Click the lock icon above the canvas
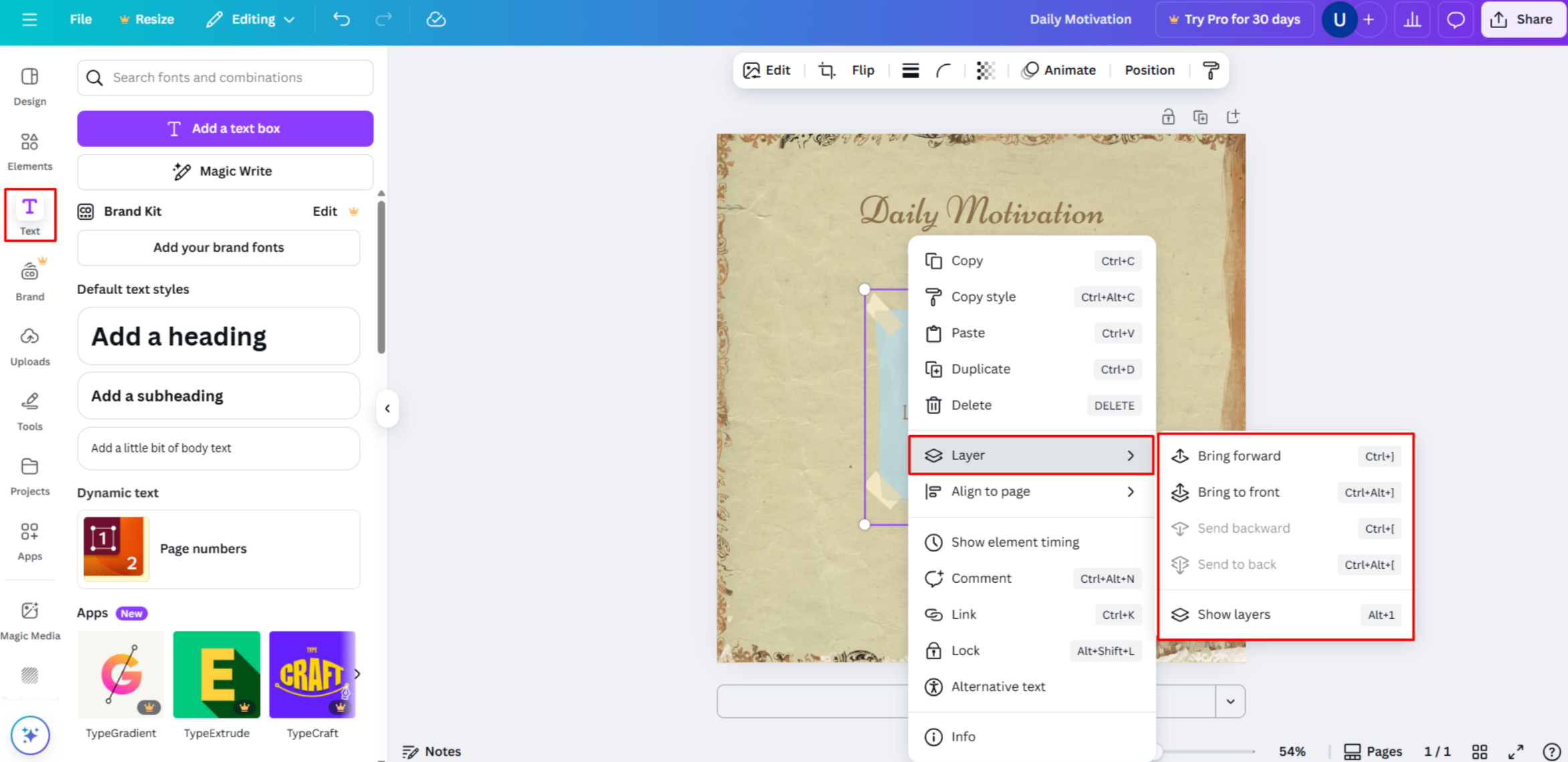 click(x=1168, y=116)
